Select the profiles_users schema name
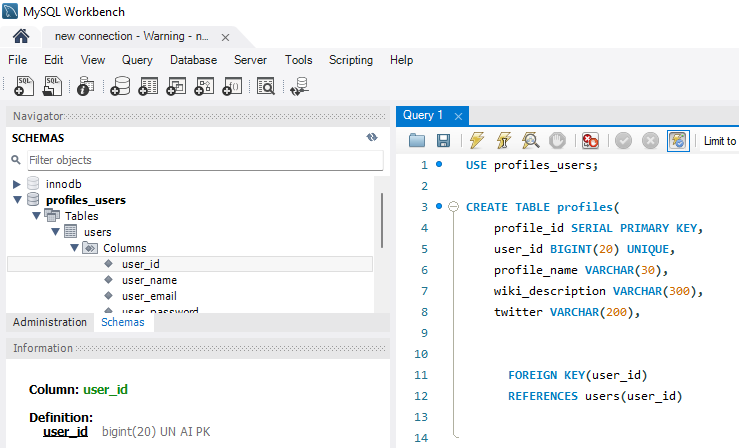 point(86,200)
